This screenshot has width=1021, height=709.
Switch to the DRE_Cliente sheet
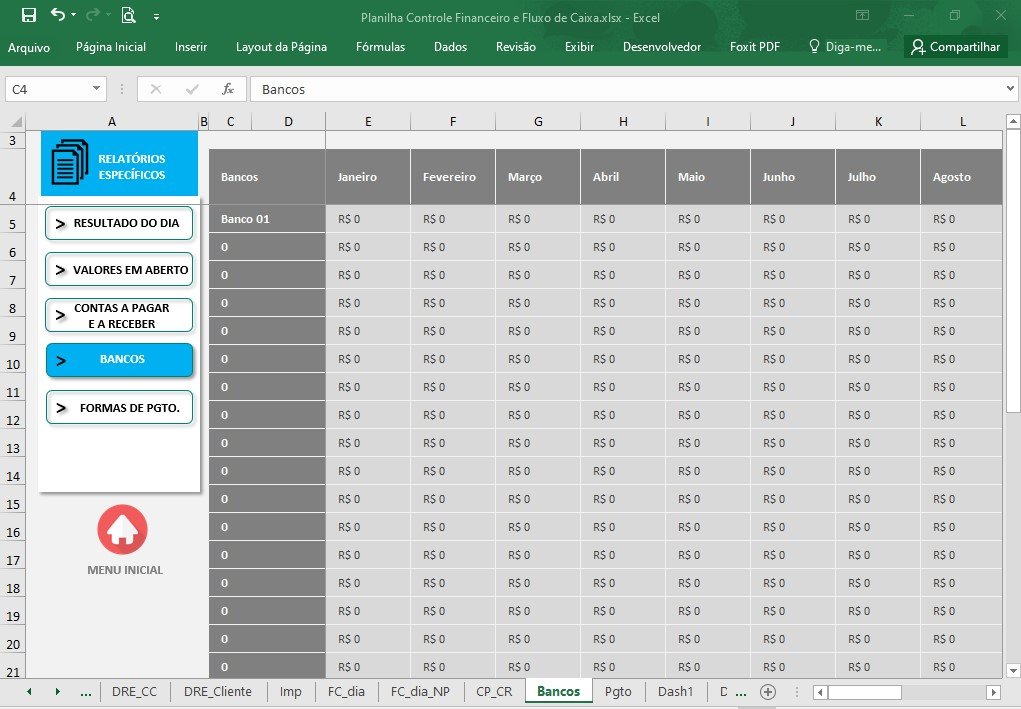(217, 691)
